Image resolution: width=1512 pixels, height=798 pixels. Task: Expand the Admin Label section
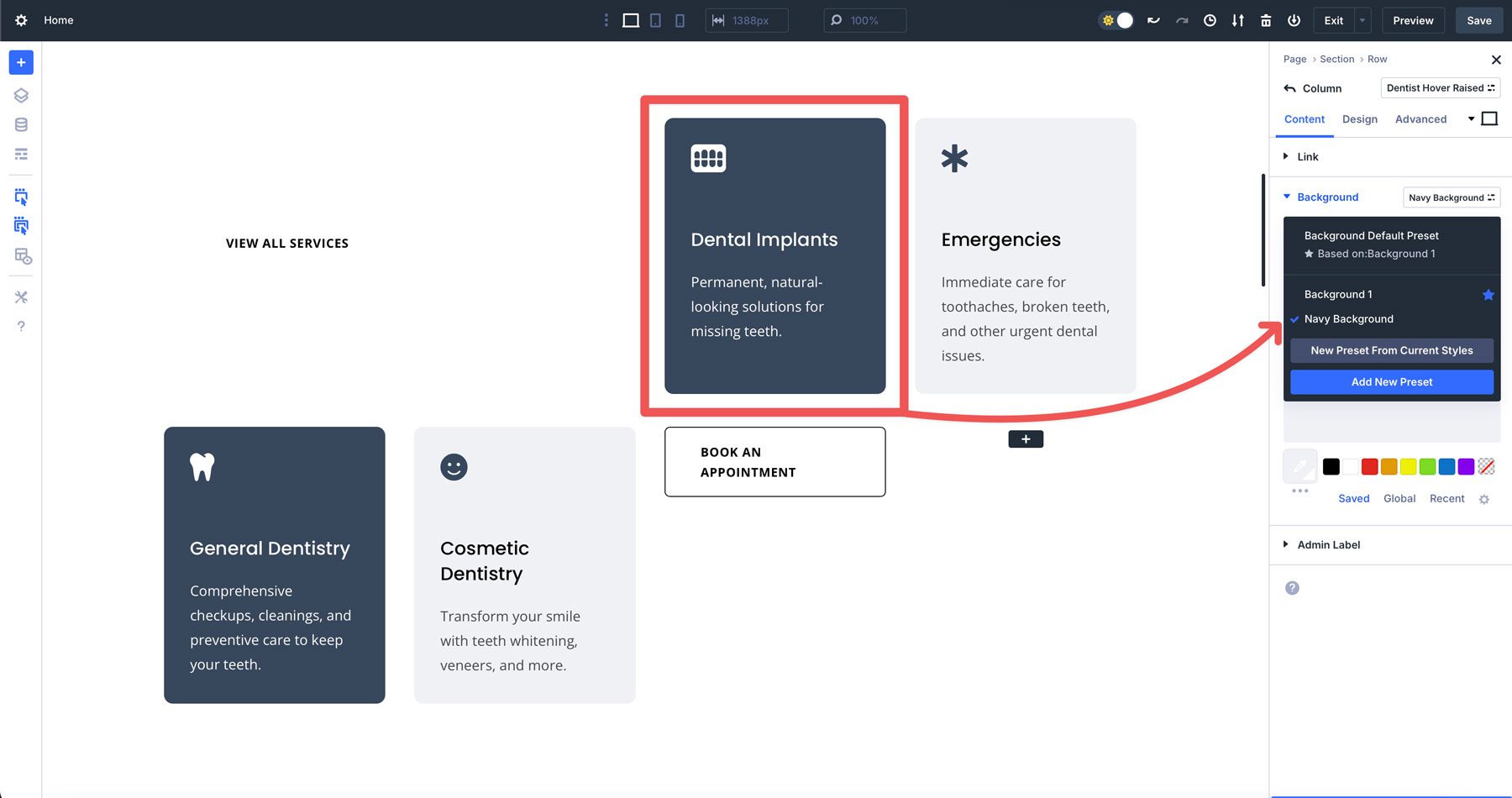tap(1328, 544)
